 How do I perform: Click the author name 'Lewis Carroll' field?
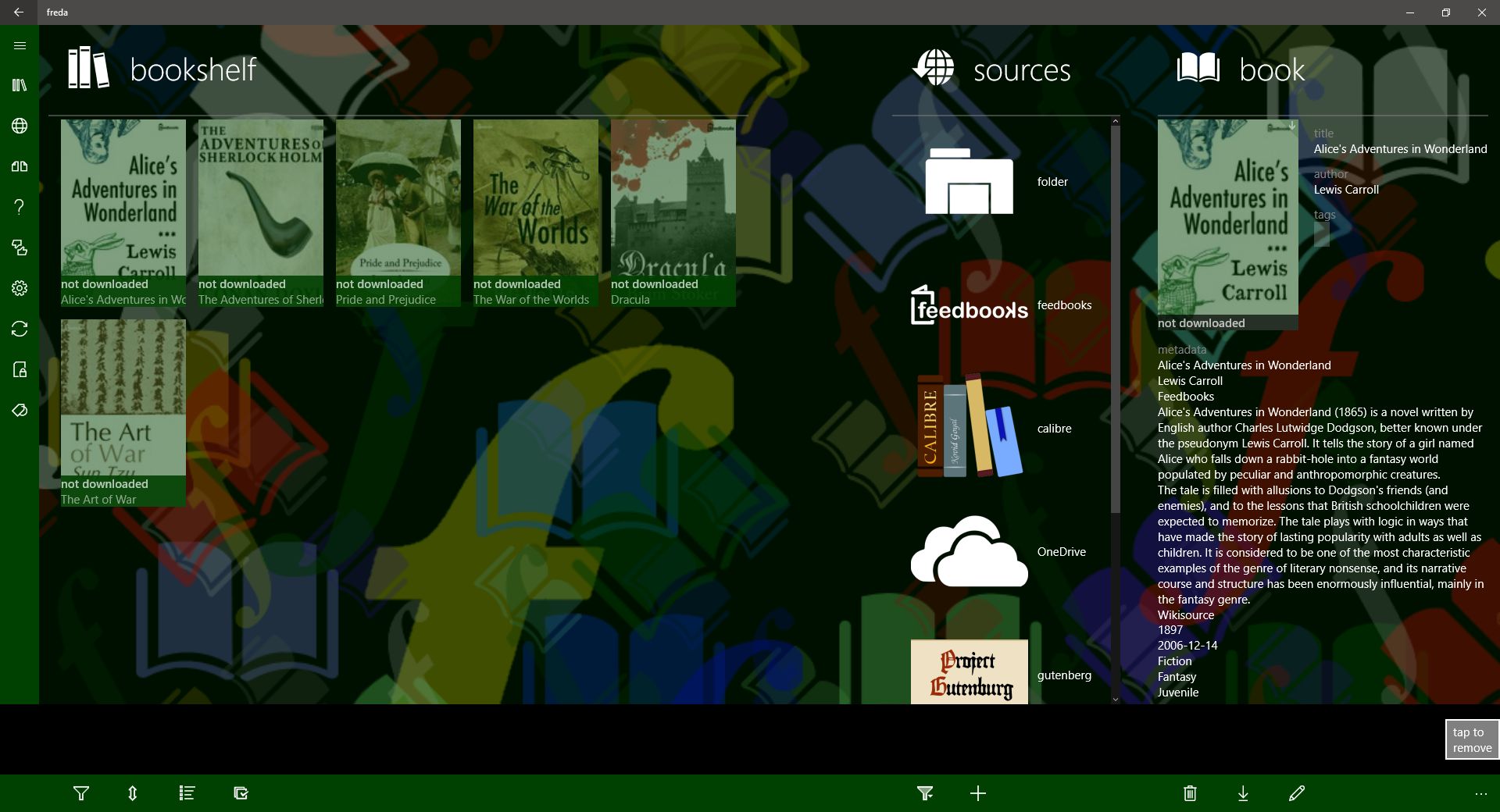(1346, 190)
